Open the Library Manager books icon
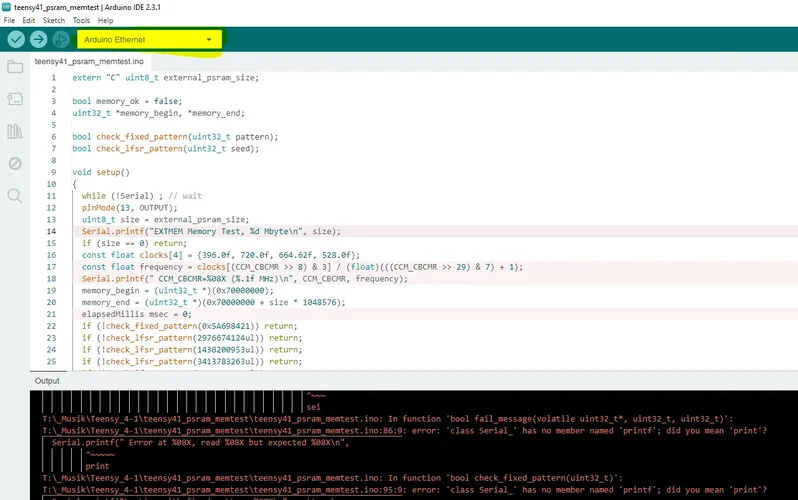This screenshot has height=500, width=798. click(15, 131)
